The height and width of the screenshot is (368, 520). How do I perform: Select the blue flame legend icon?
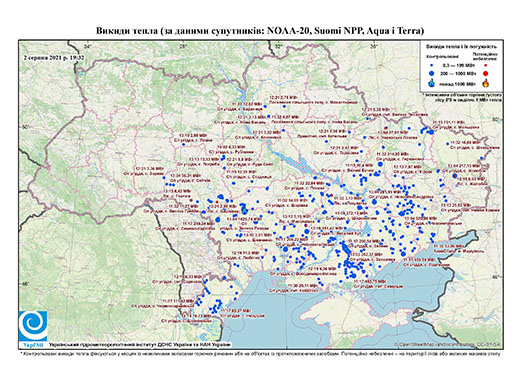point(432,83)
